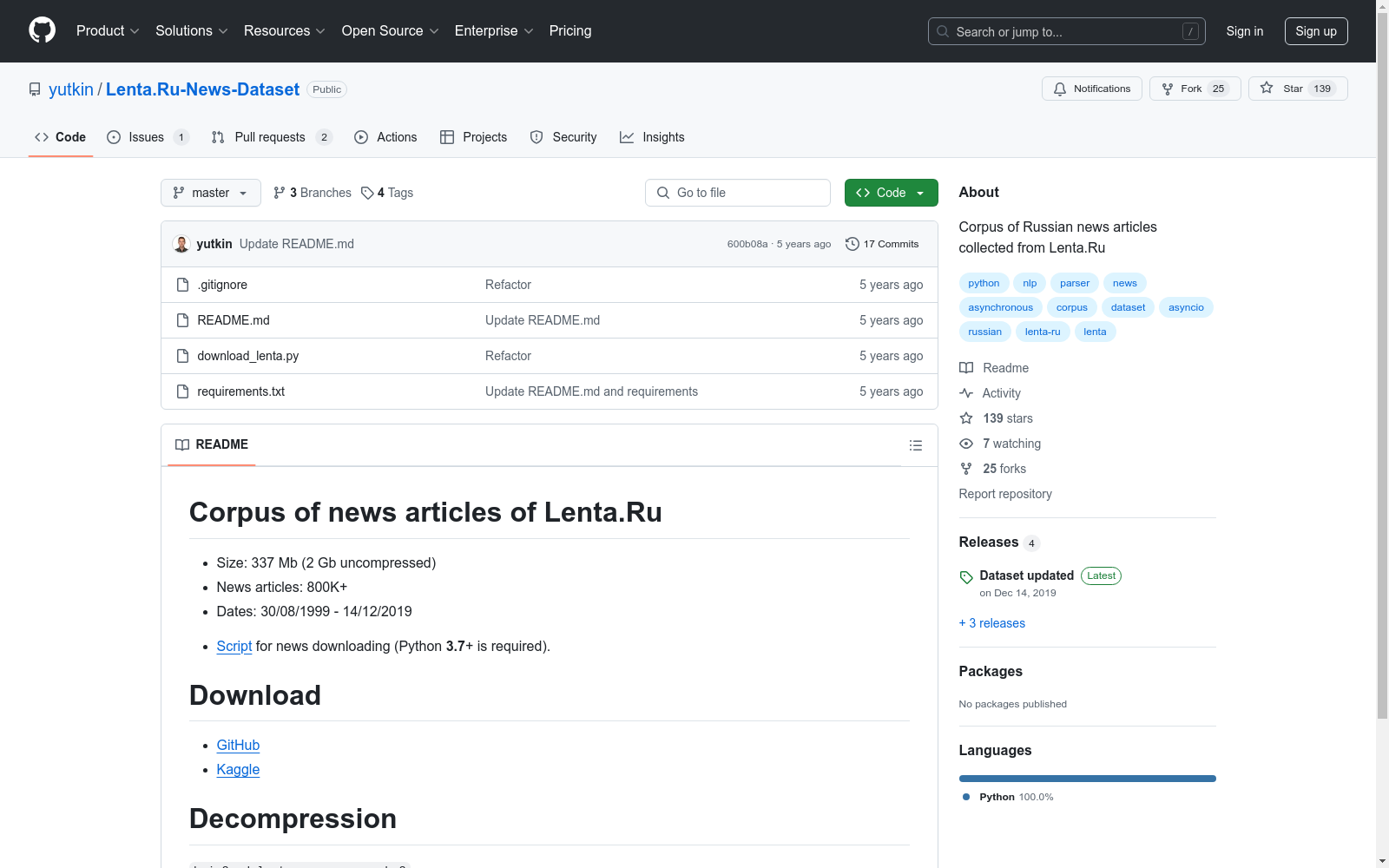Viewport: 1389px width, 868px height.
Task: Focus the Go to file input
Action: tap(738, 193)
